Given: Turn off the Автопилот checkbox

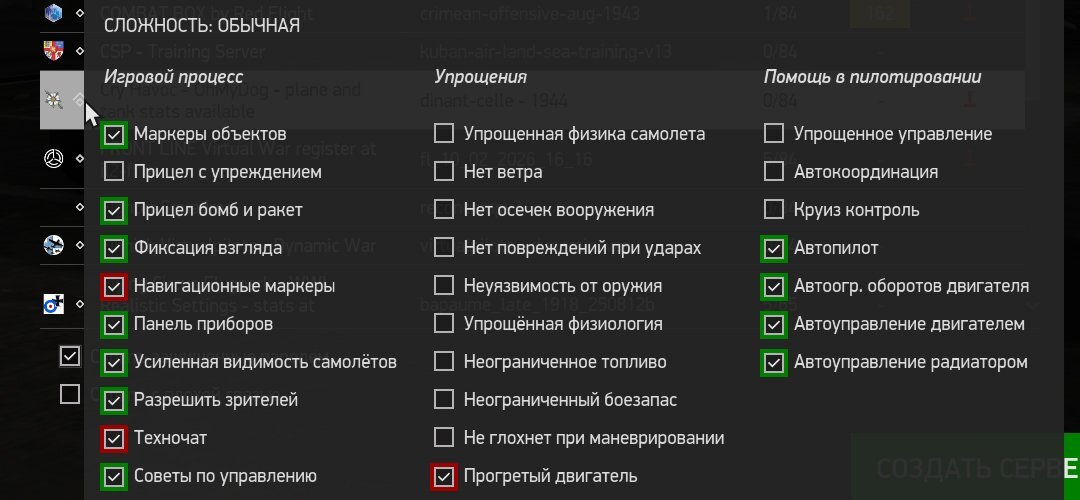Looking at the screenshot, I should tap(774, 248).
